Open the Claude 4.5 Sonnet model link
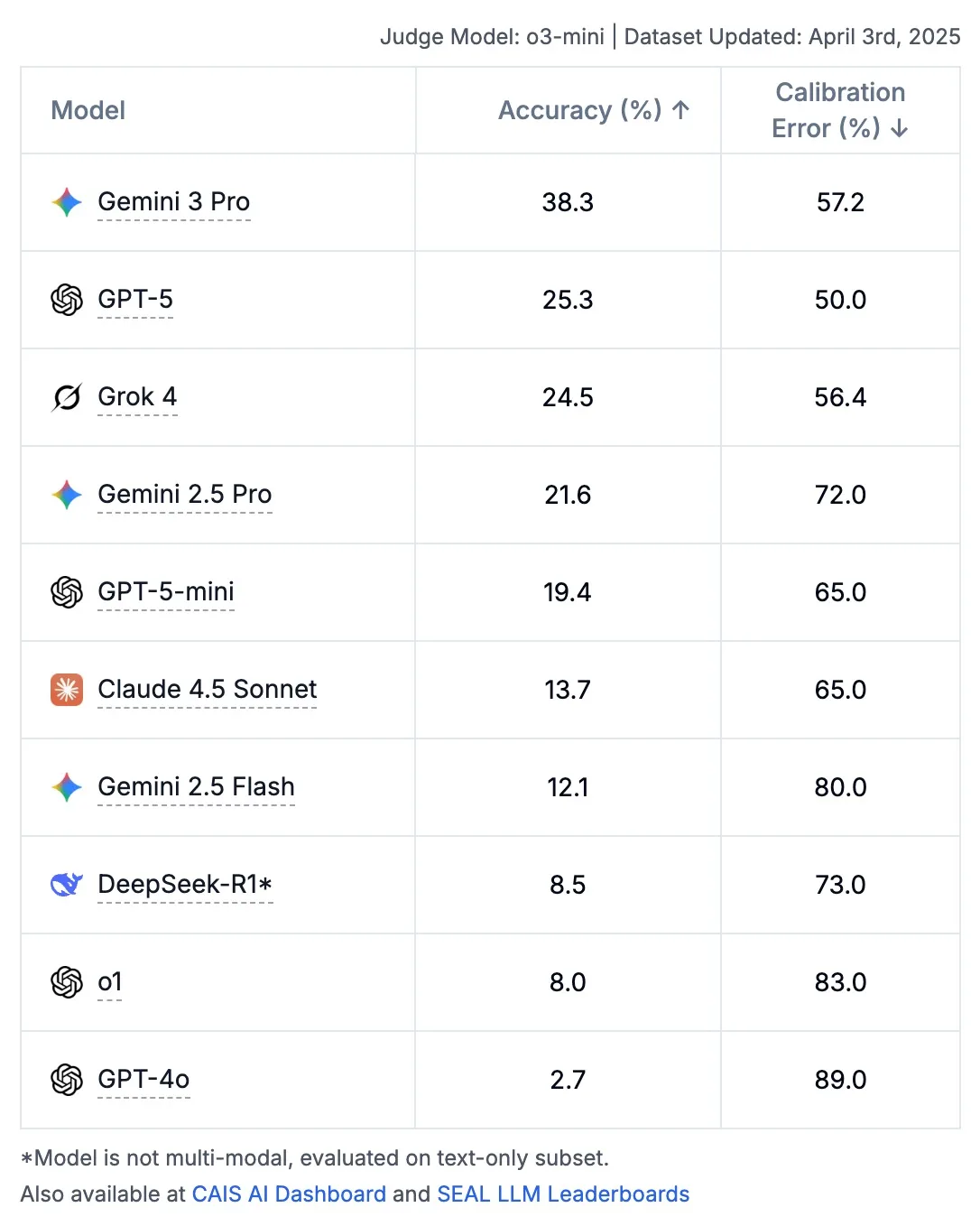 [x=207, y=690]
